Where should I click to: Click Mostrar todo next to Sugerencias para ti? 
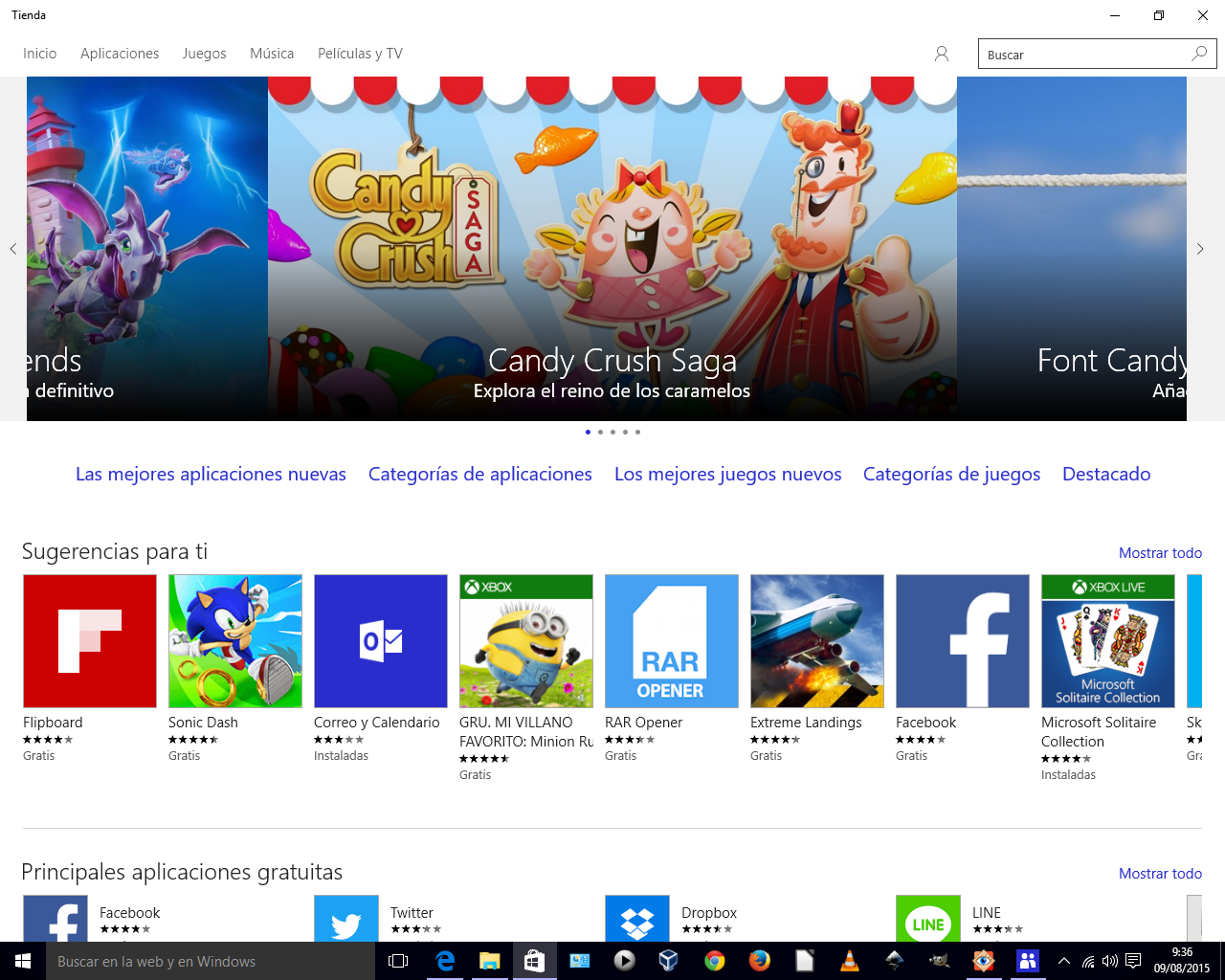(1160, 553)
